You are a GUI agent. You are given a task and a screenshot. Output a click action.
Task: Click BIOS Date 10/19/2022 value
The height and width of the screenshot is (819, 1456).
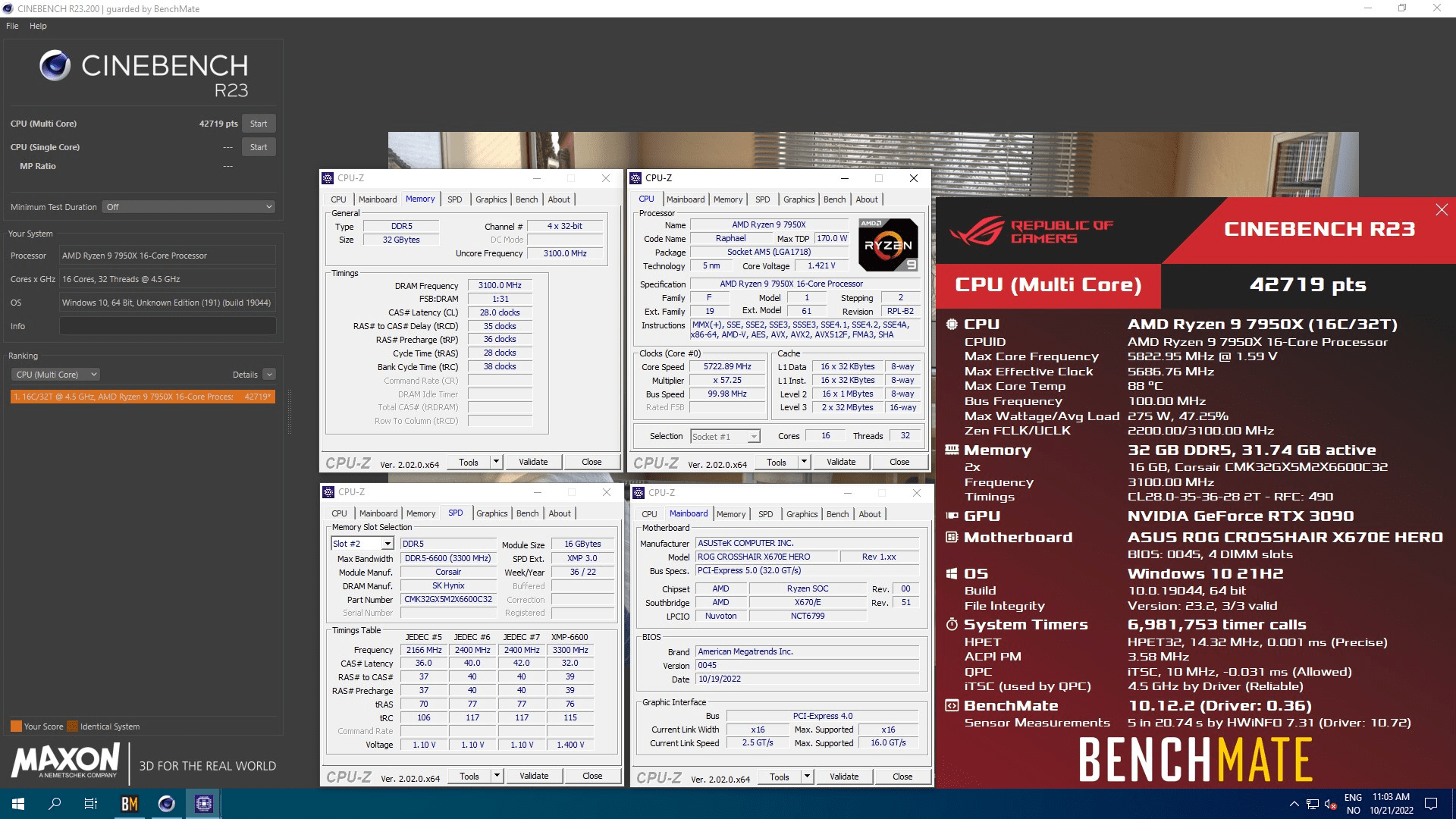click(x=807, y=679)
